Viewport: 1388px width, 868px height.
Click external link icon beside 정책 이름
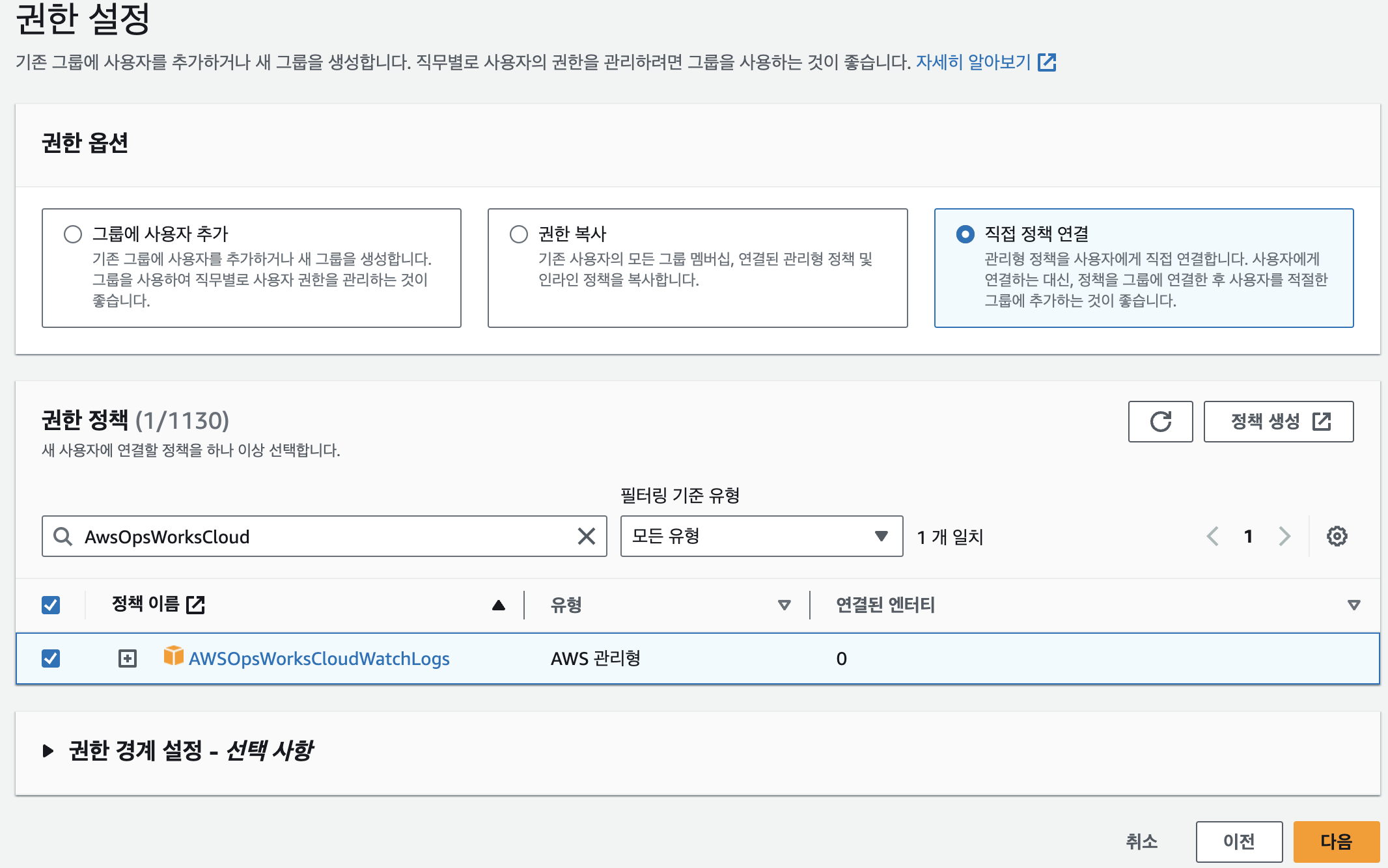195,604
